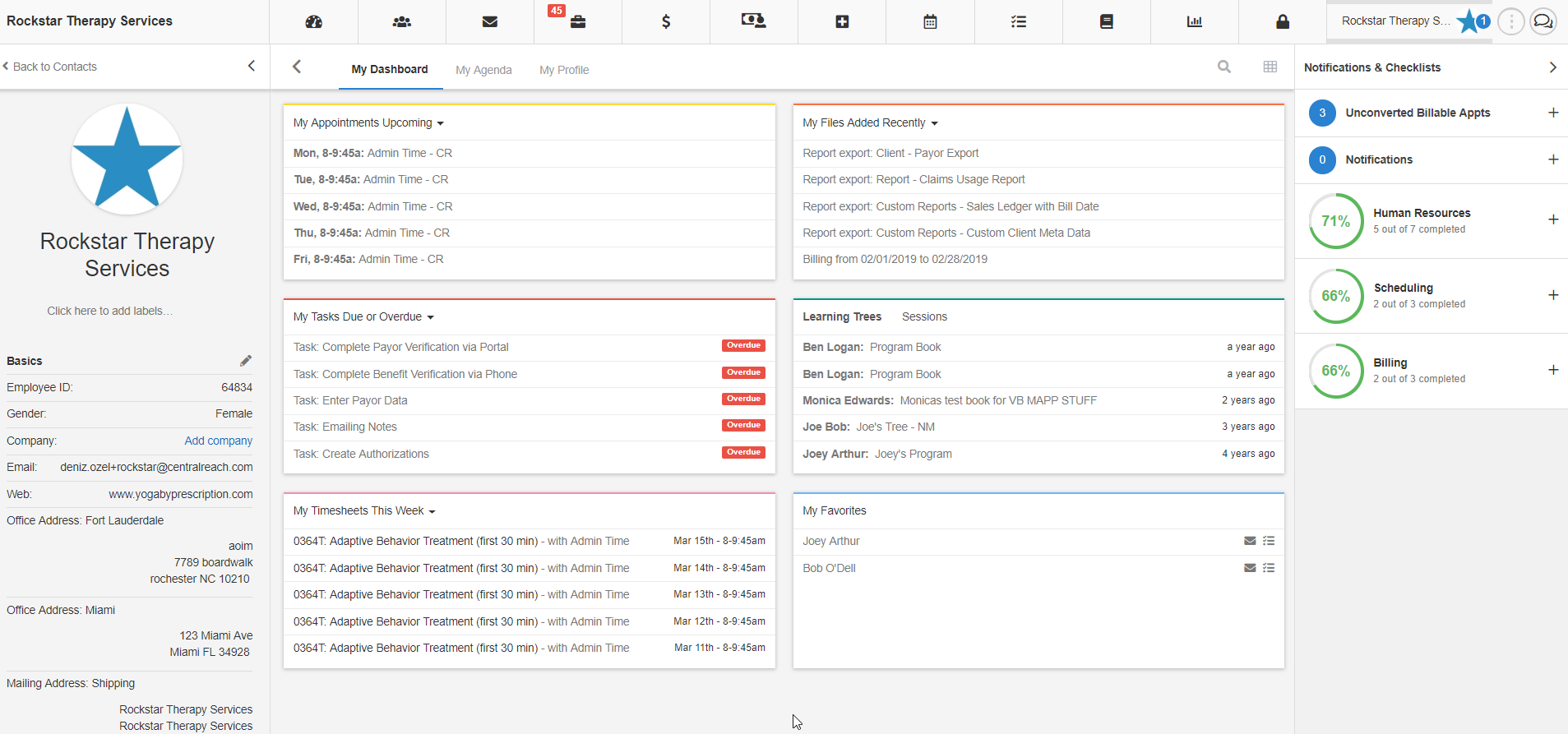Click the large star profile picture
The width and height of the screenshot is (1568, 734).
point(127,159)
